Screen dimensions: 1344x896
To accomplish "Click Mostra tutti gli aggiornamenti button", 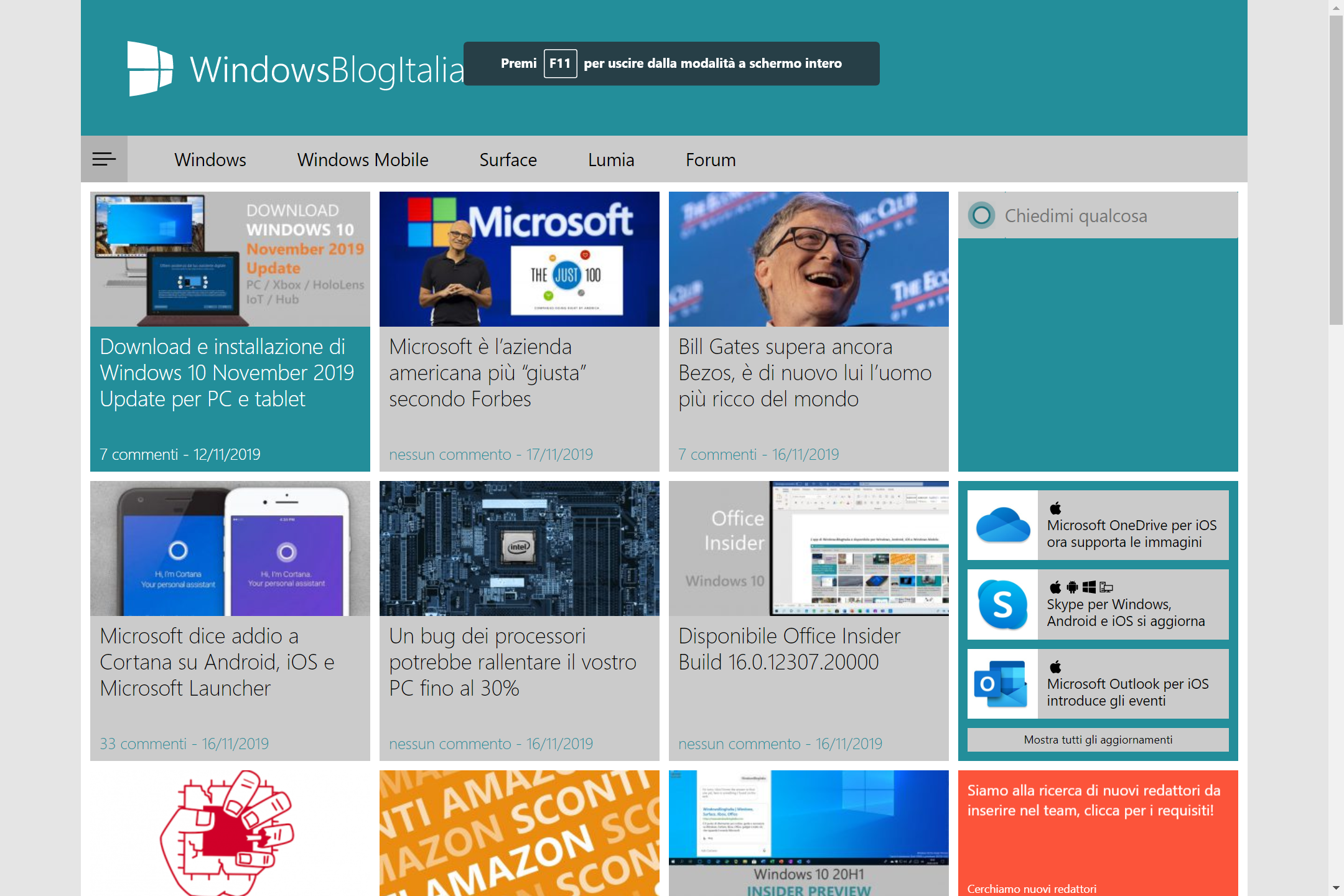I will click(x=1098, y=740).
